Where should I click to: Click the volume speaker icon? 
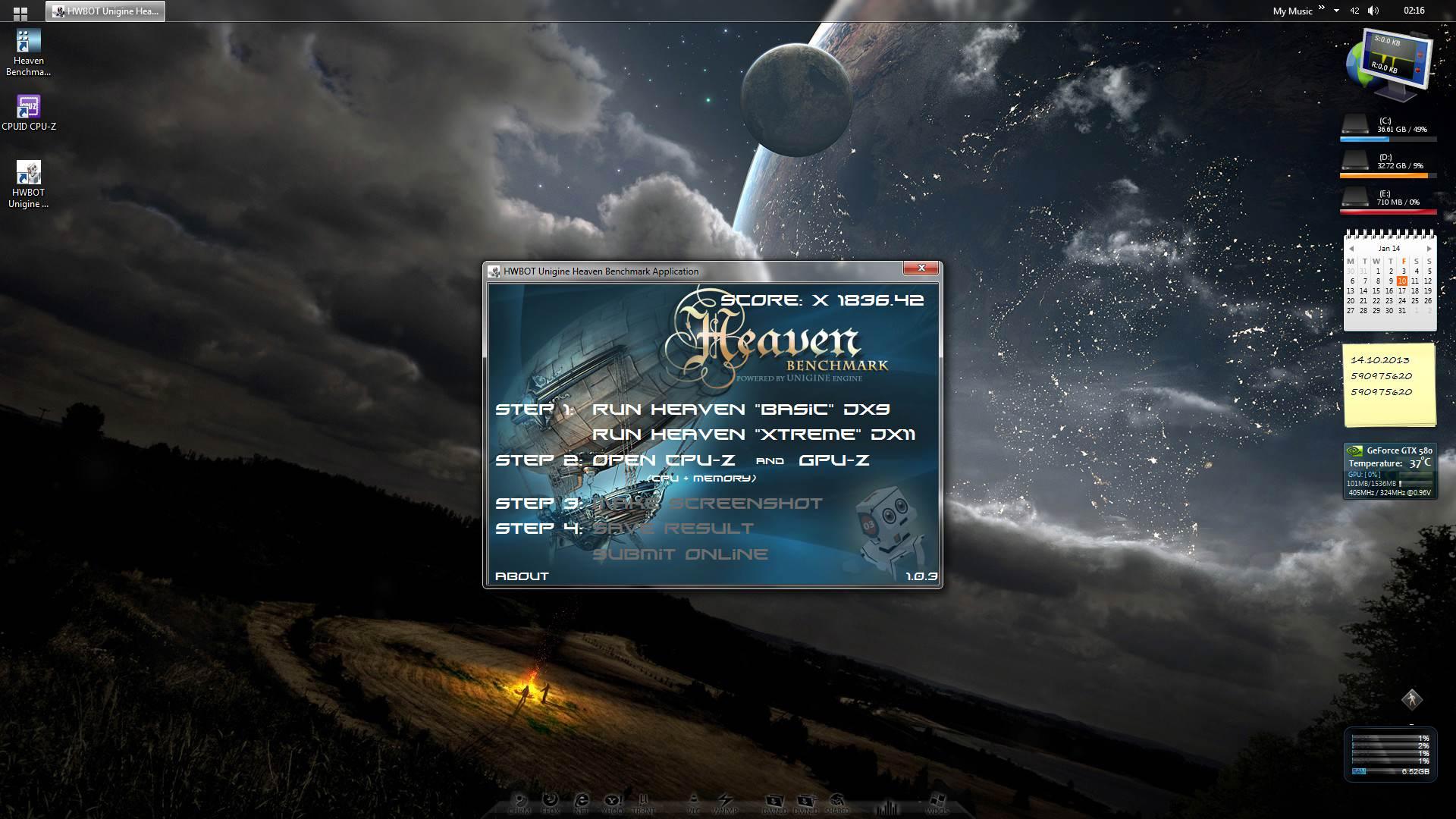tap(1373, 11)
